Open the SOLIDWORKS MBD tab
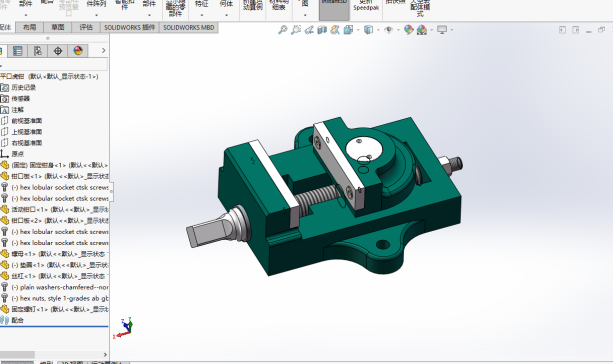 [189, 27]
